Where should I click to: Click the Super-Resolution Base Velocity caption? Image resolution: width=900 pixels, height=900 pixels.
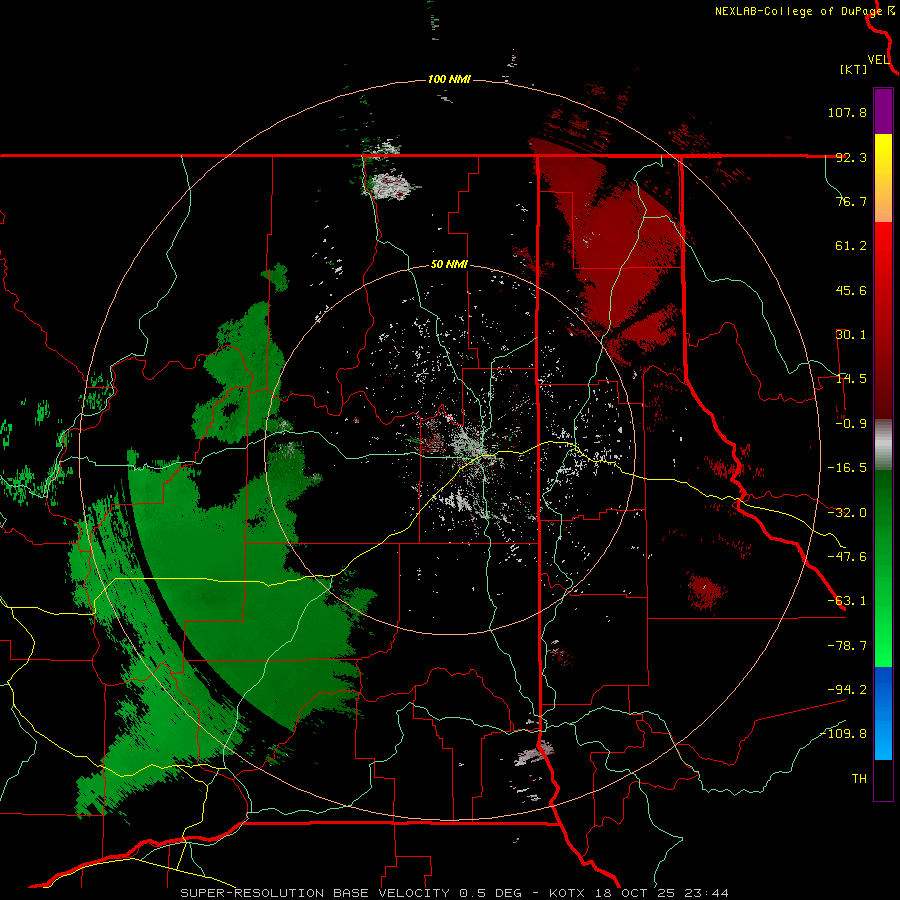[x=455, y=893]
